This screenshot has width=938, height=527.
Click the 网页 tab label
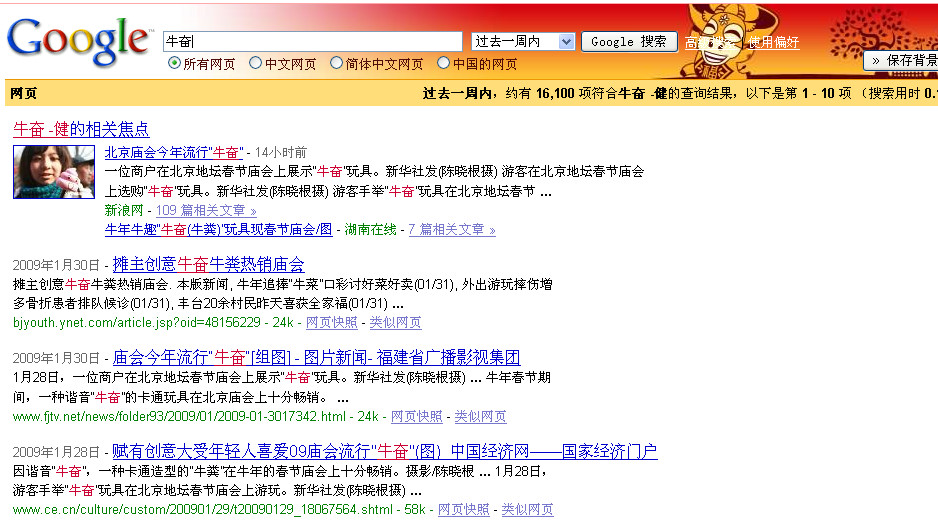23,93
